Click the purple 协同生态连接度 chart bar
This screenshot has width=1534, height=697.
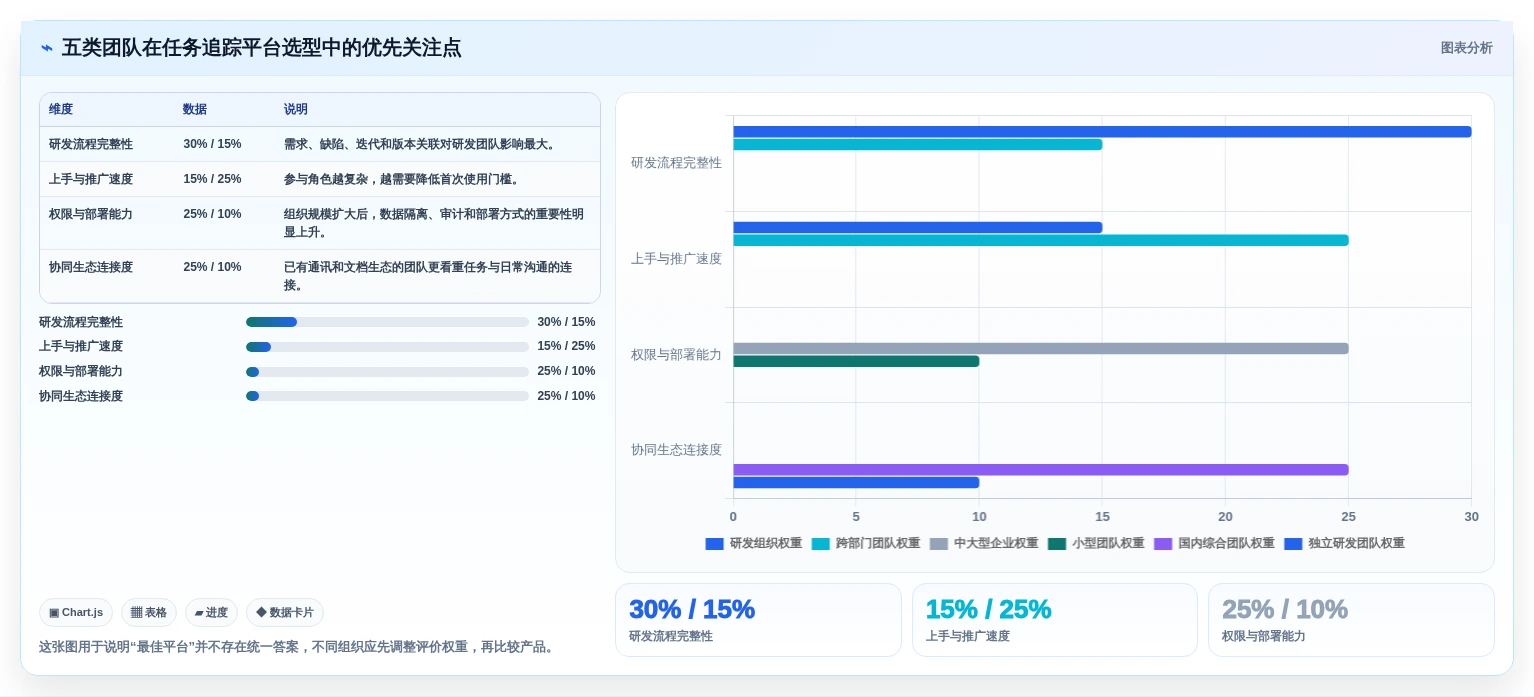coord(1040,469)
